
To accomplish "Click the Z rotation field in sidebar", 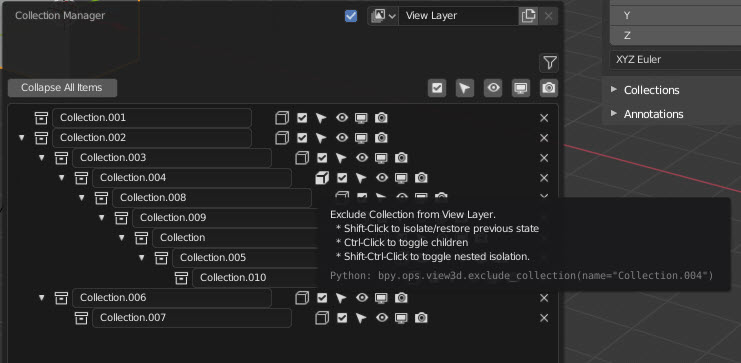I will (x=675, y=35).
